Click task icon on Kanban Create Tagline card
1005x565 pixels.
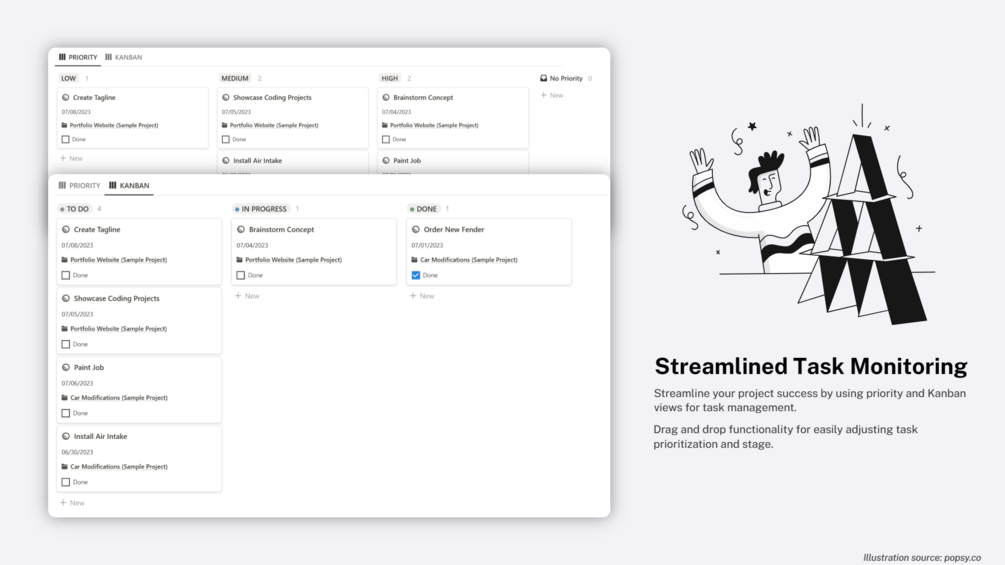[x=65, y=229]
